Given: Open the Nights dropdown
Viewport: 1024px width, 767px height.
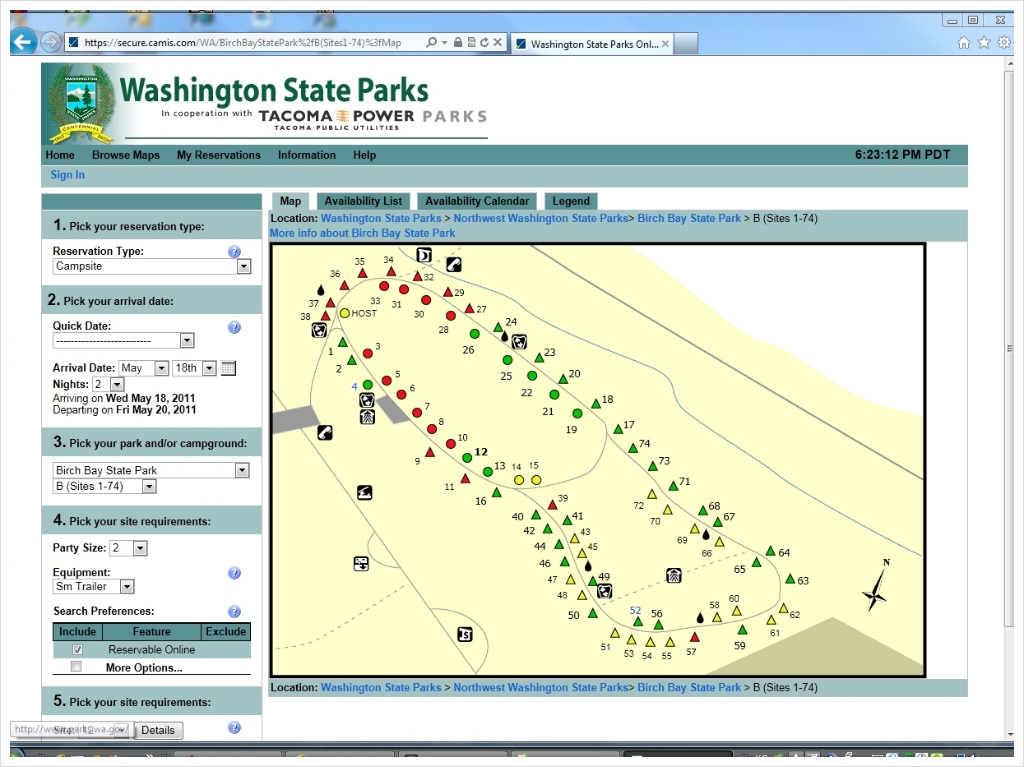Looking at the screenshot, I should coord(117,384).
